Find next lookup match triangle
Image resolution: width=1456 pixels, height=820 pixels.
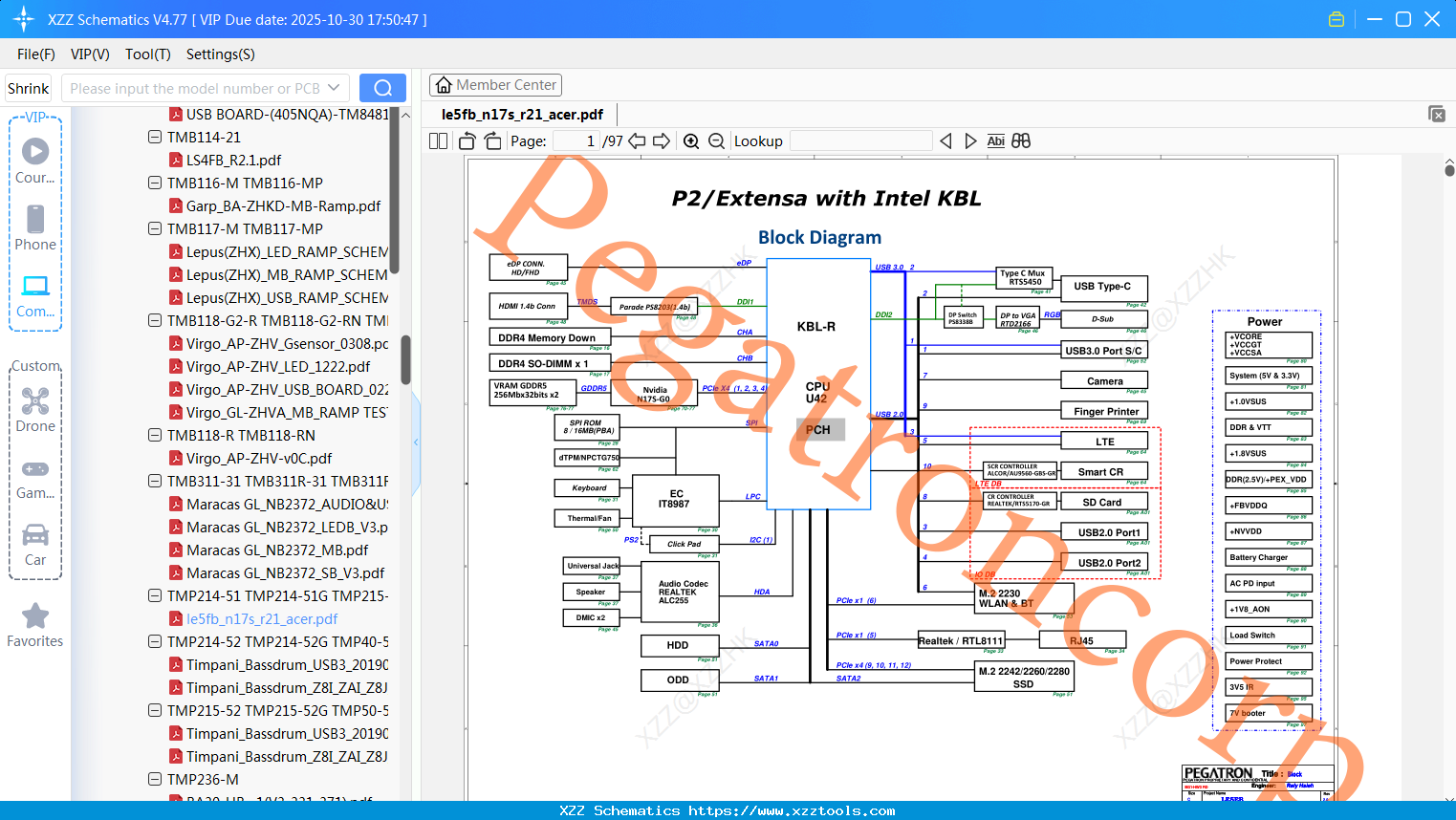point(970,141)
